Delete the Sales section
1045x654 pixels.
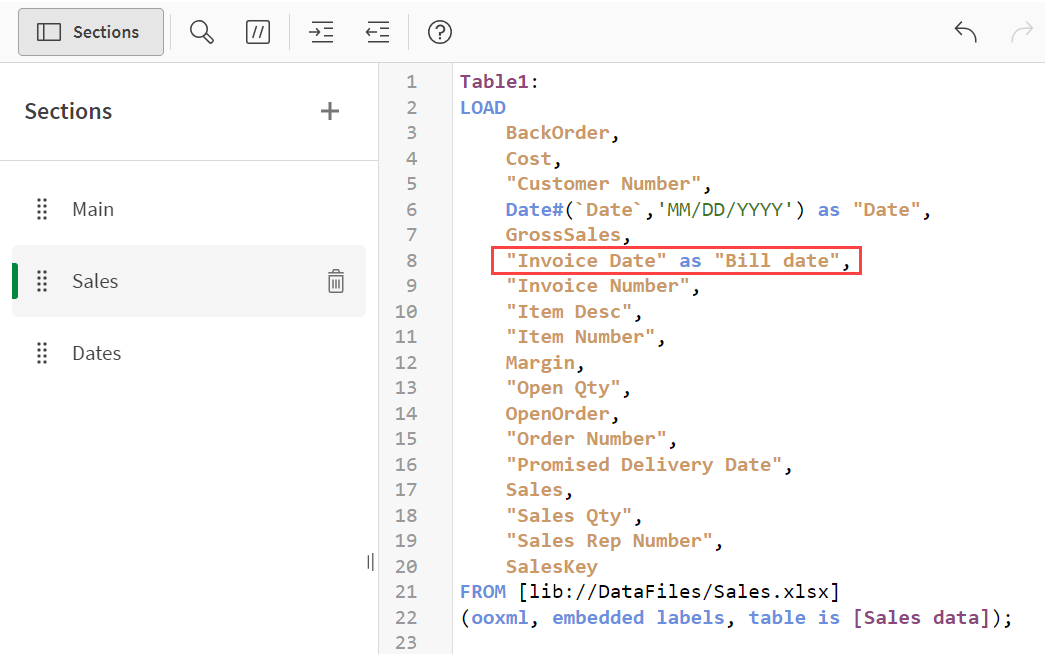click(336, 281)
